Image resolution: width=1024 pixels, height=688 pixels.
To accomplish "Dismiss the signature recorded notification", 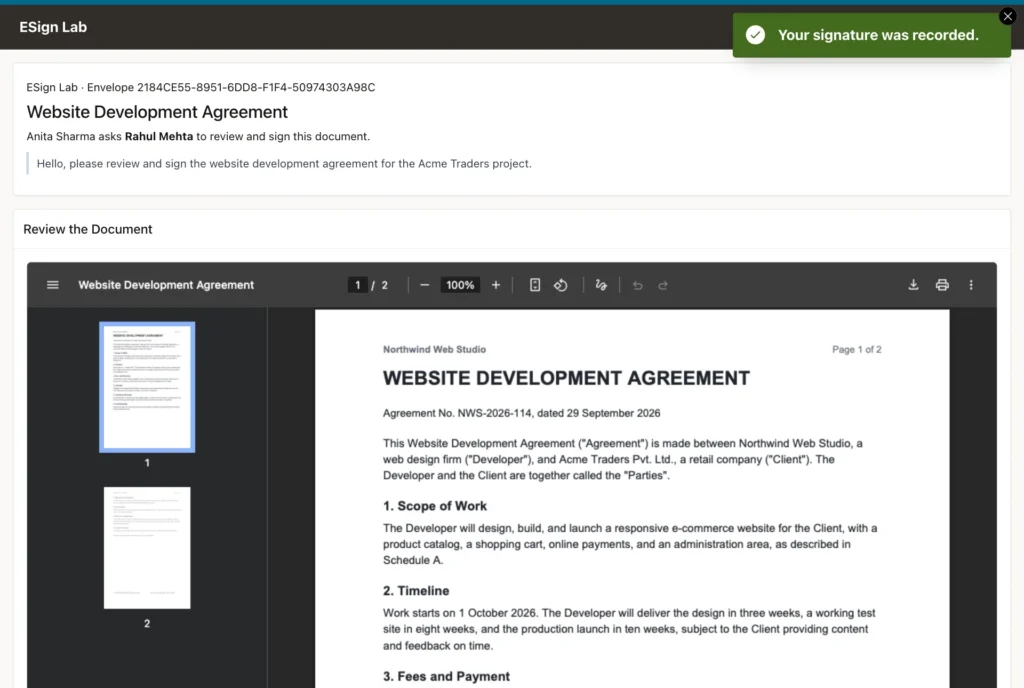I will pos(1008,16).
